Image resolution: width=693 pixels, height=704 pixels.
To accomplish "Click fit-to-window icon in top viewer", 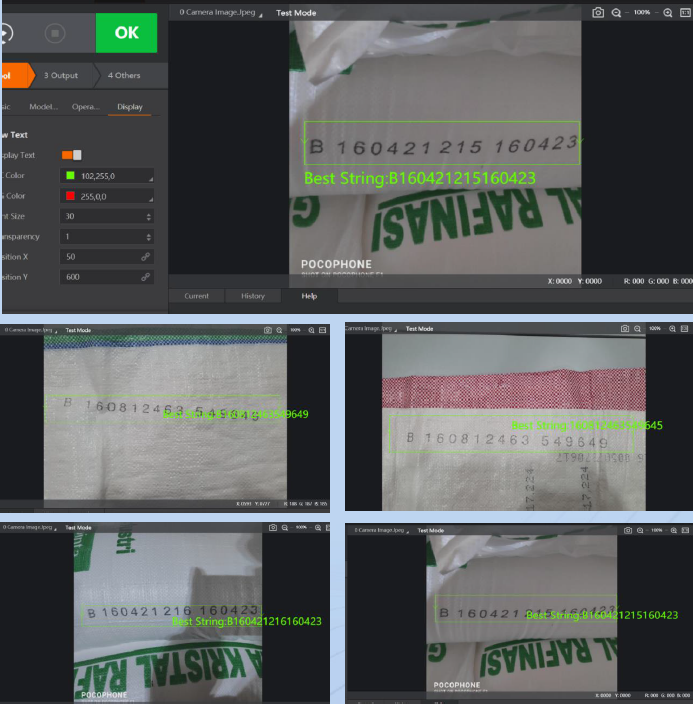I will coord(684,13).
